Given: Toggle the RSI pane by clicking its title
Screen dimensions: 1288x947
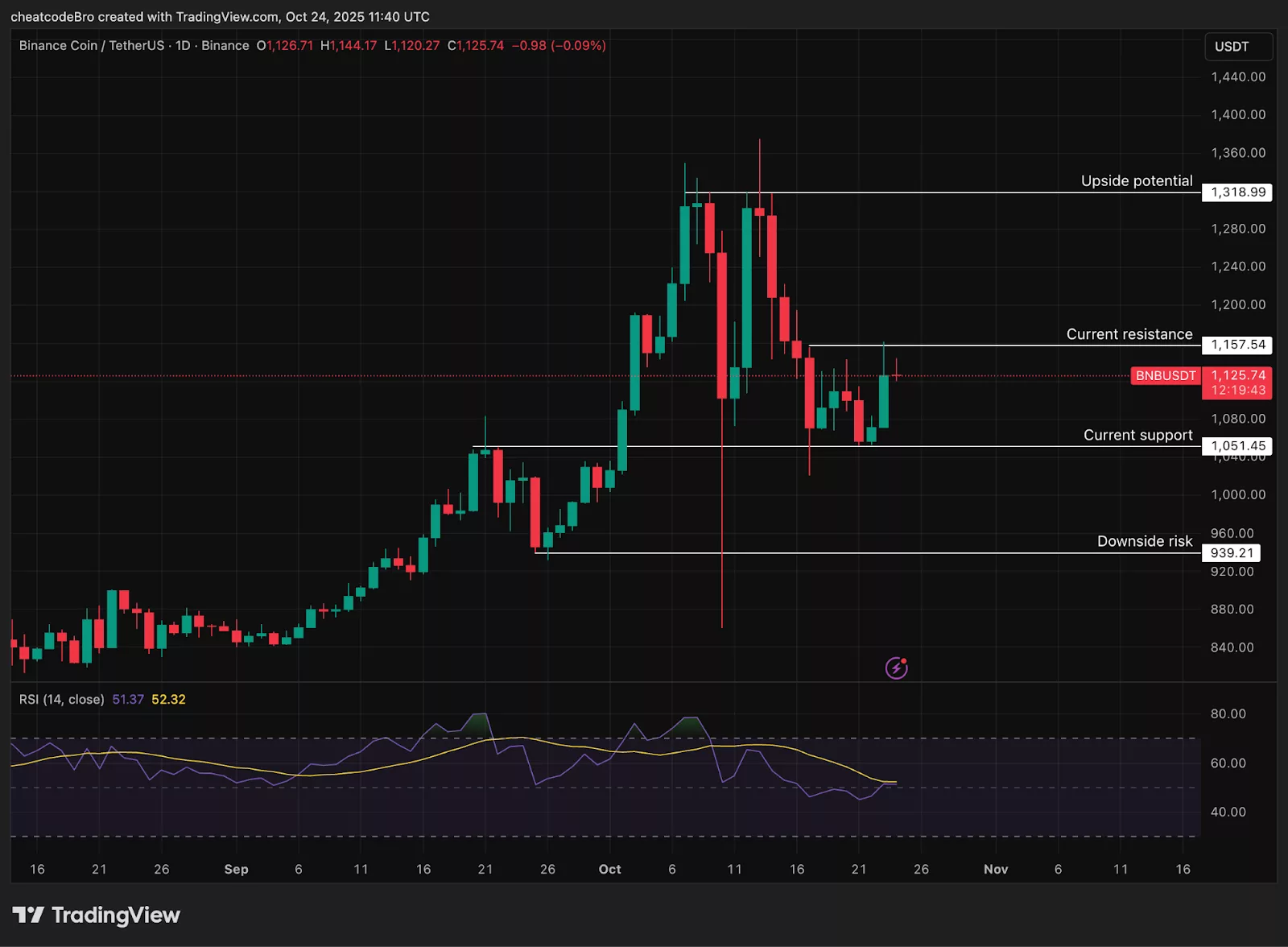Looking at the screenshot, I should [x=60, y=700].
